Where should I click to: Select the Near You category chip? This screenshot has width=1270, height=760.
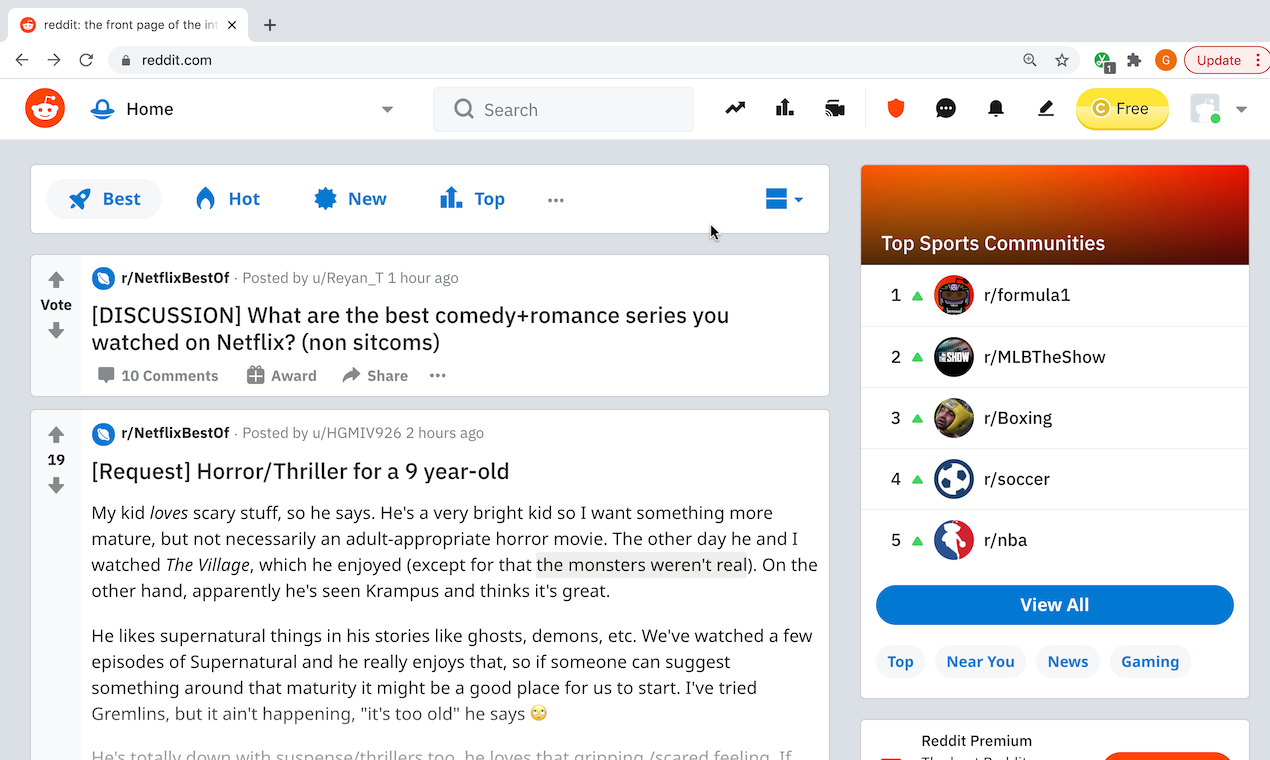(x=980, y=661)
